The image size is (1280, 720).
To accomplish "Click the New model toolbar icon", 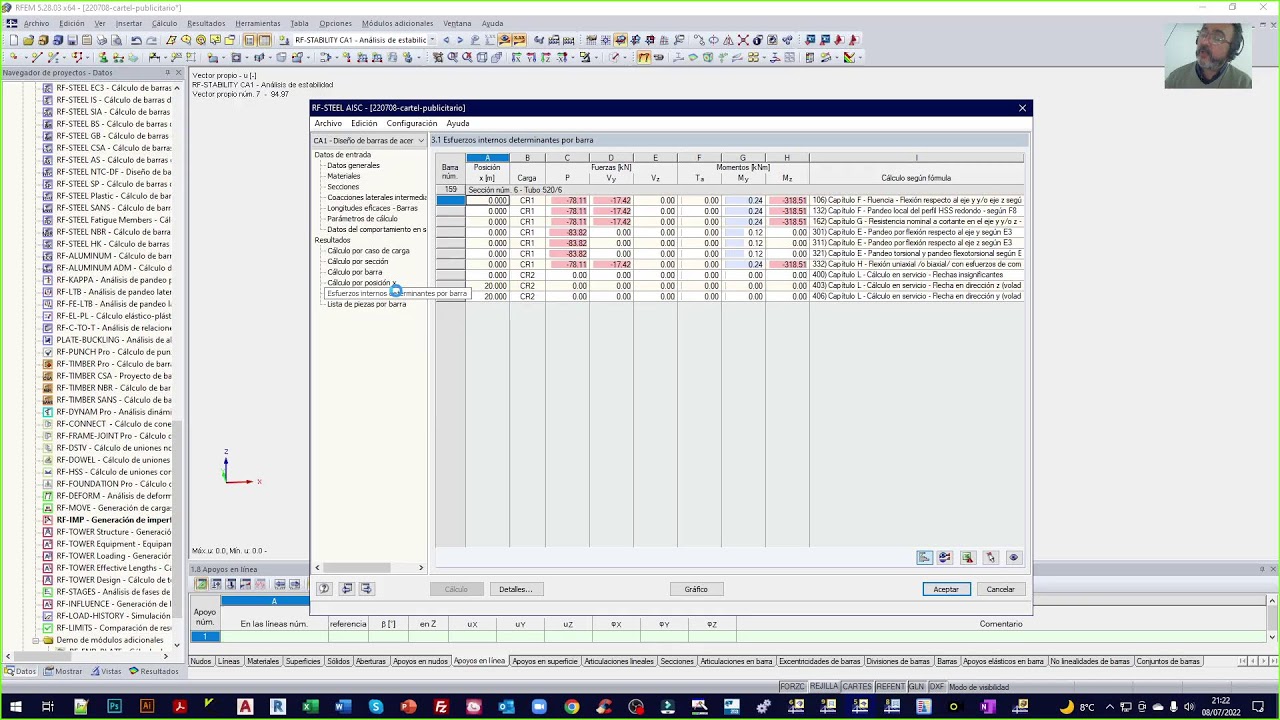I will click(x=14, y=40).
